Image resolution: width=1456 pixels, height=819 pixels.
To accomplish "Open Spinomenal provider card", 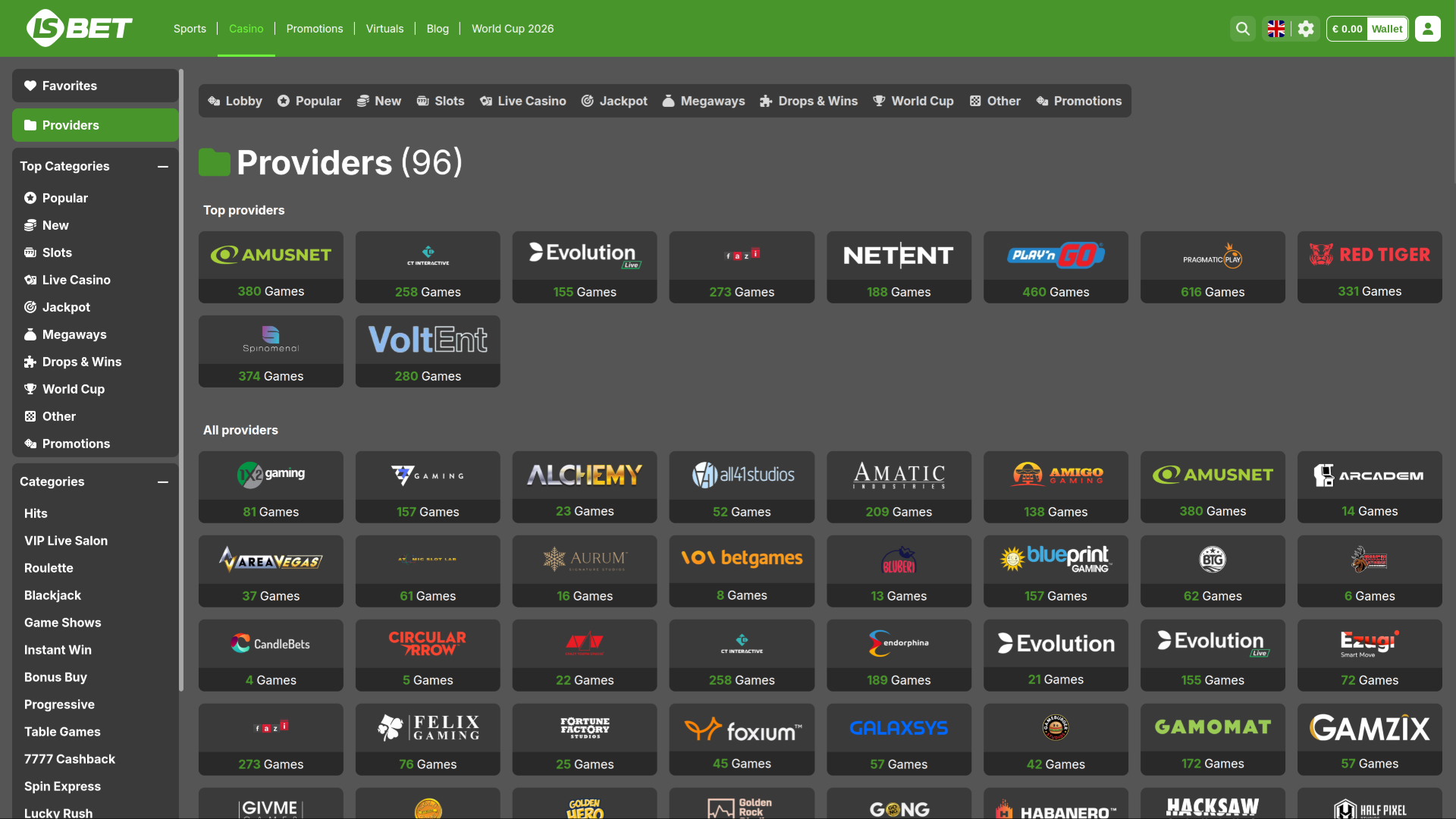I will tap(271, 351).
